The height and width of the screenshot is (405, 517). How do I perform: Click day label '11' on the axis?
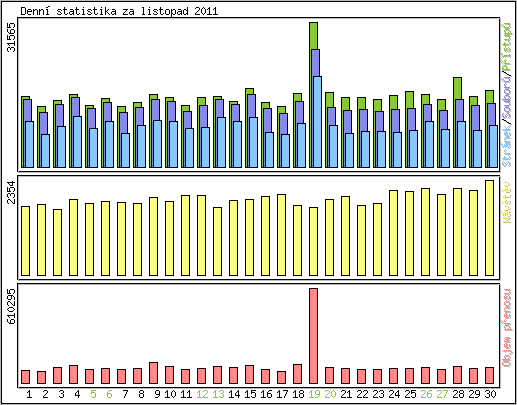[x=186, y=394]
